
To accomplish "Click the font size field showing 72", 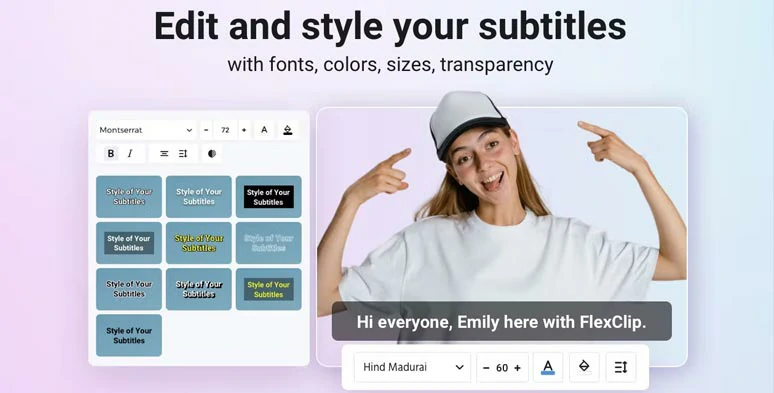I will click(226, 130).
